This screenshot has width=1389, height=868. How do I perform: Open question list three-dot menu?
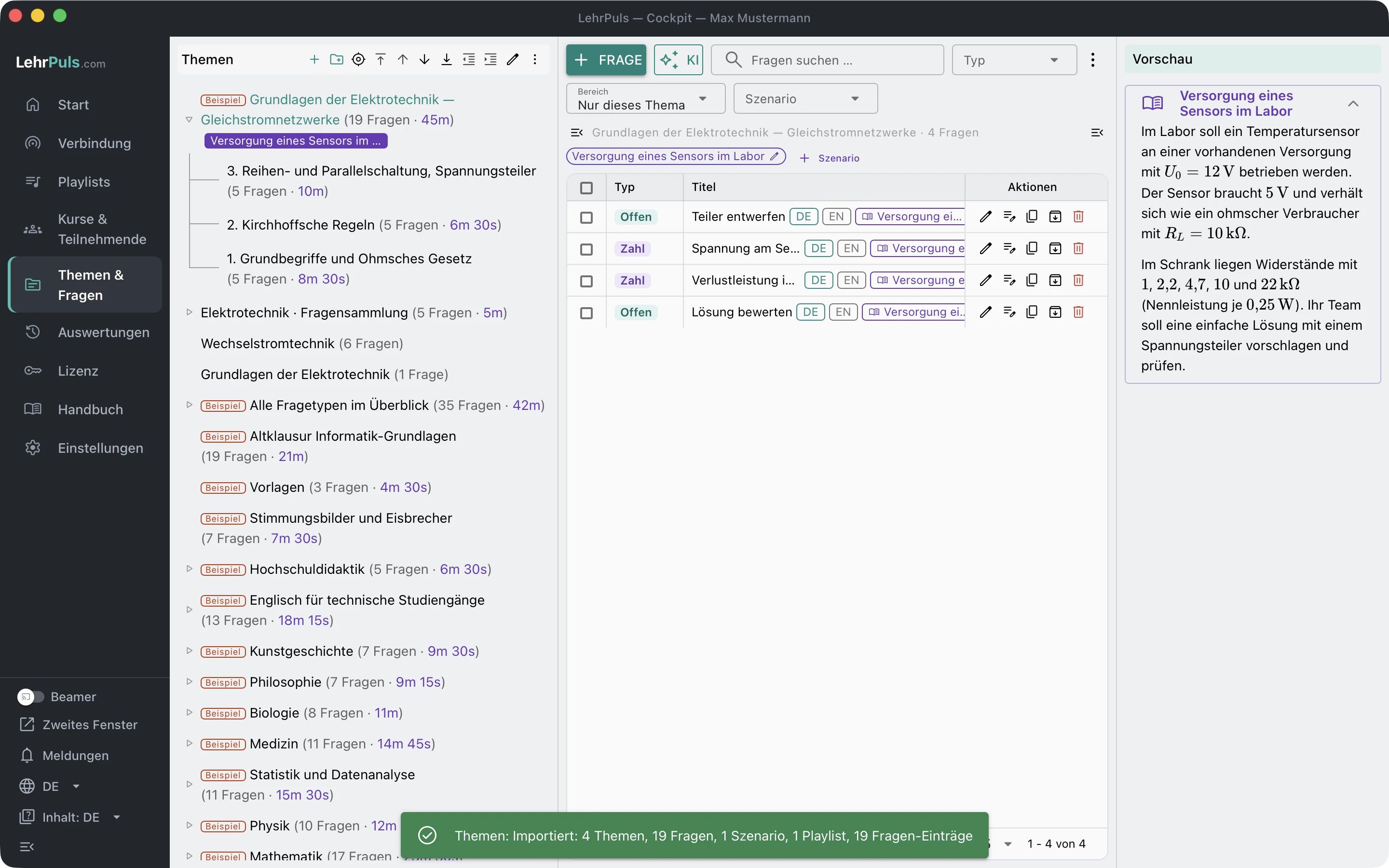coord(1093,60)
